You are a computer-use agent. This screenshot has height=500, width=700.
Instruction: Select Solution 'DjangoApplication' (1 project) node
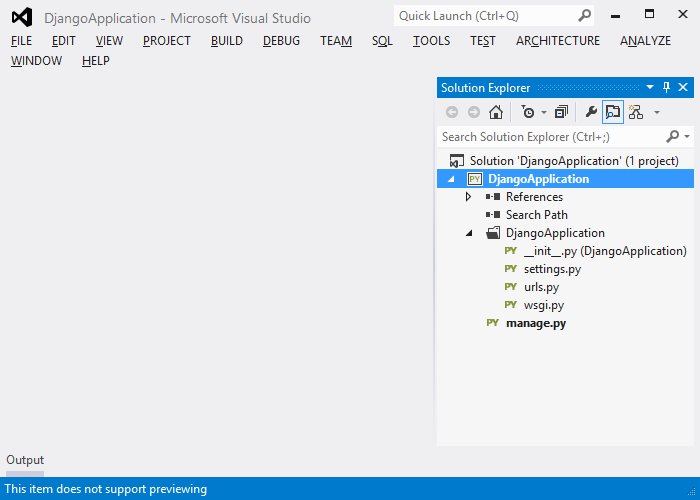[574, 161]
